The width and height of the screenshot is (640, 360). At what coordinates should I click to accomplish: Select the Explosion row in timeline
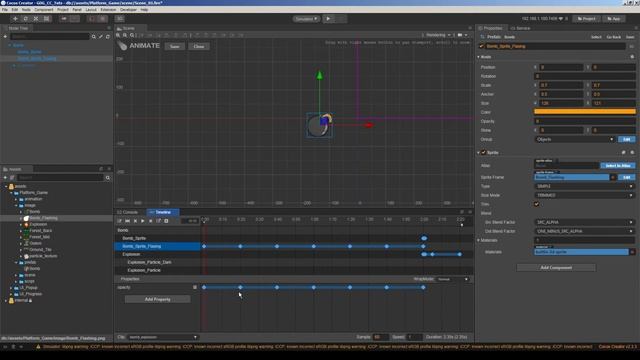(158, 254)
